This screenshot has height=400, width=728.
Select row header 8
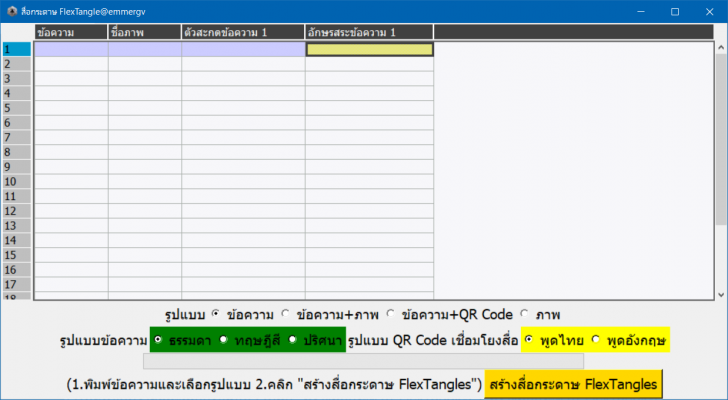17,152
